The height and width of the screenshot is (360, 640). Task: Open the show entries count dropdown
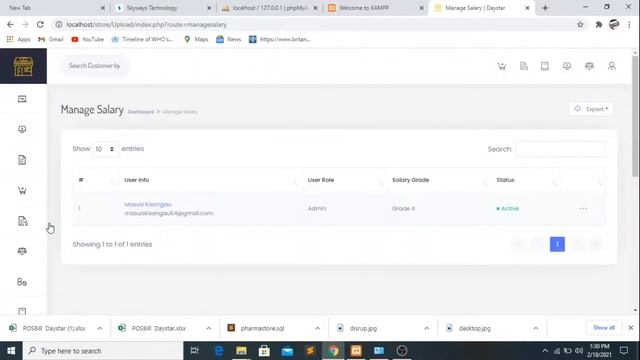click(105, 149)
